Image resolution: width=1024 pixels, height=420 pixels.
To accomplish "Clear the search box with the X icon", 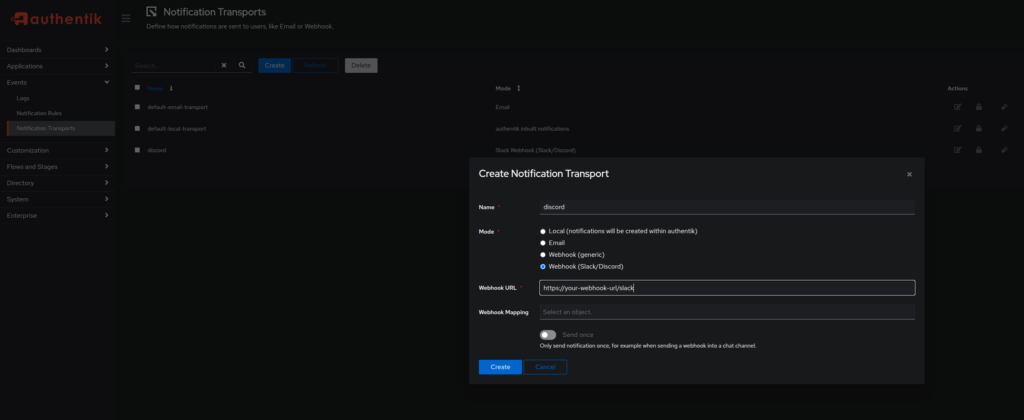I will click(224, 65).
